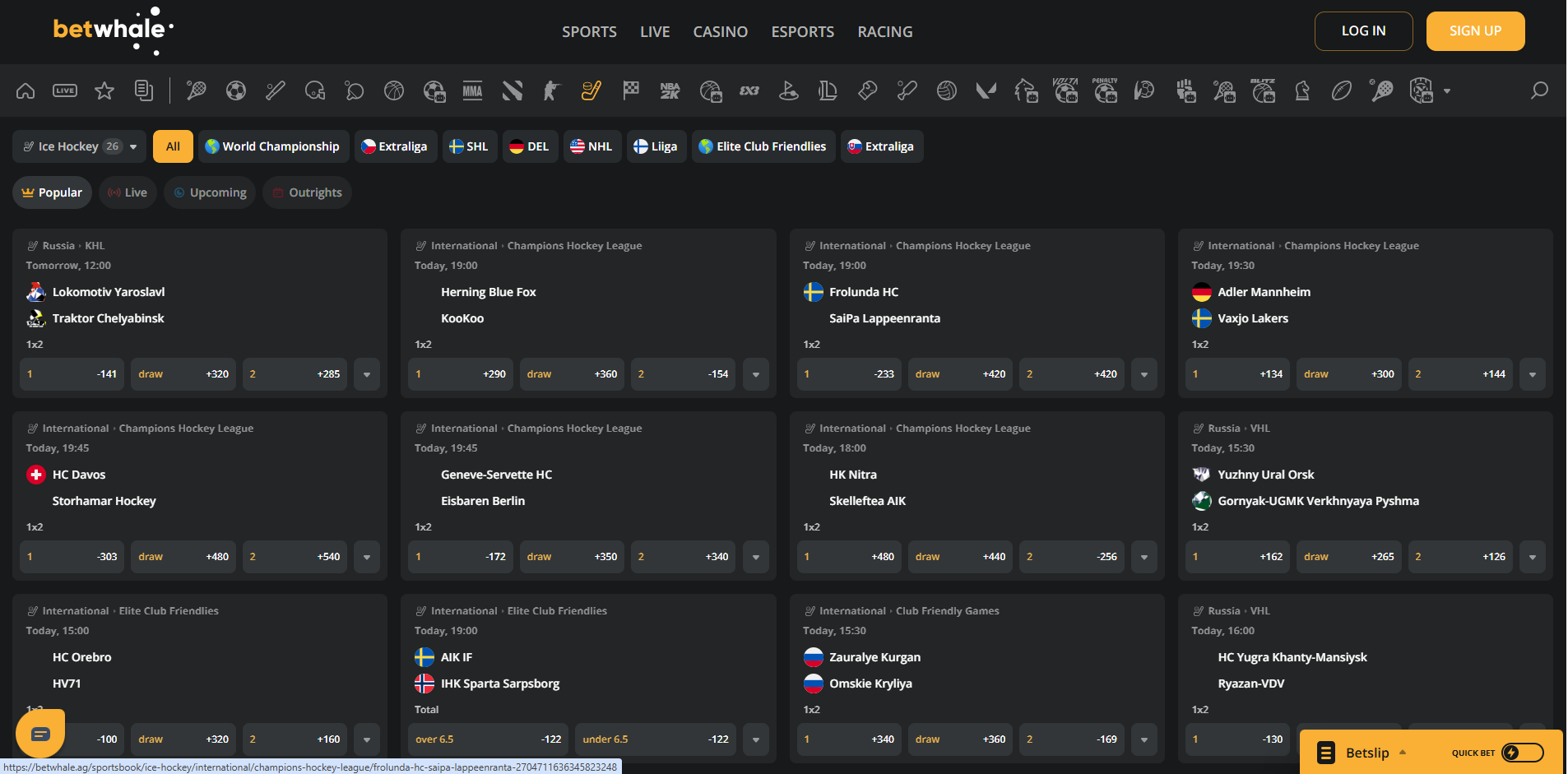The height and width of the screenshot is (774, 1568).
Task: Switch to the Upcoming tab
Action: pyautogui.click(x=211, y=192)
